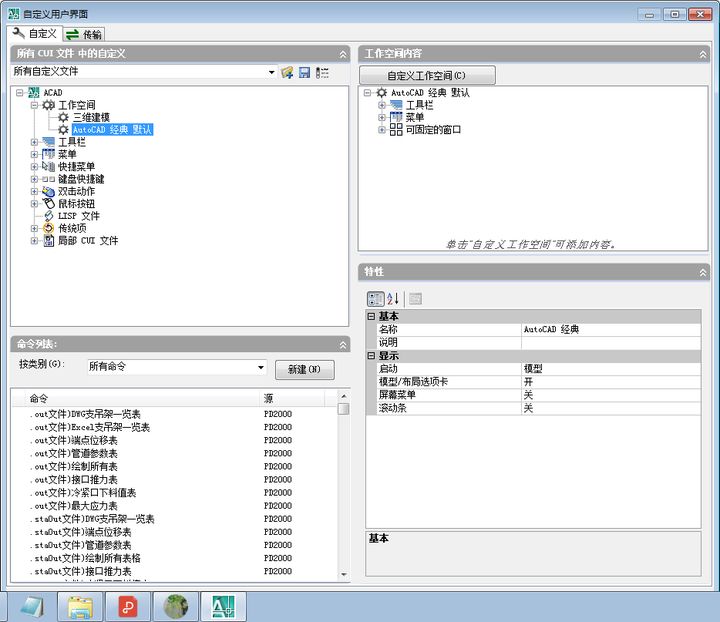Select command .out文件)冷紧口下料值表
The height and width of the screenshot is (622, 720).
click(x=83, y=493)
